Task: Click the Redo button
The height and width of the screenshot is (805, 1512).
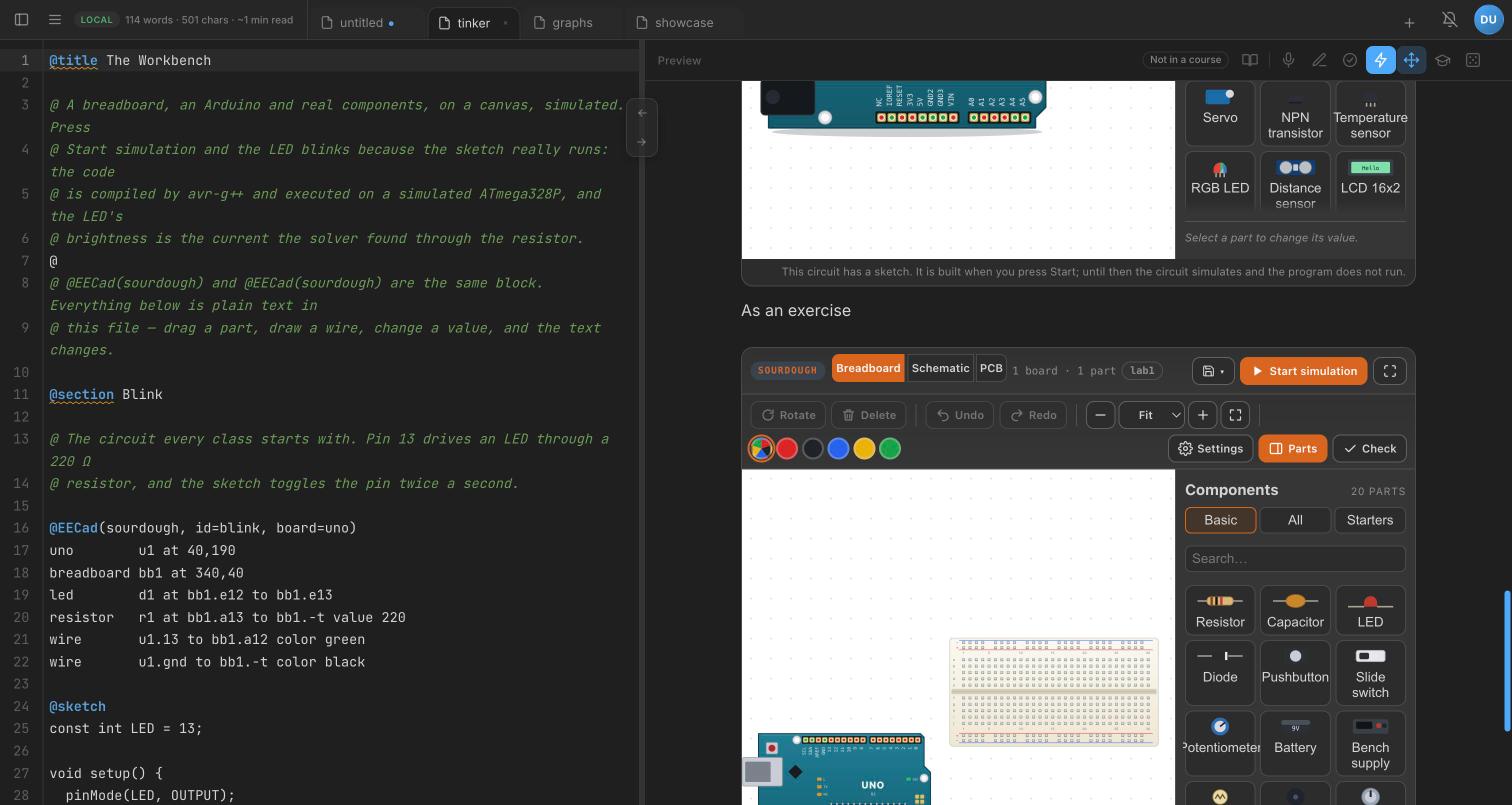Action: (1033, 415)
